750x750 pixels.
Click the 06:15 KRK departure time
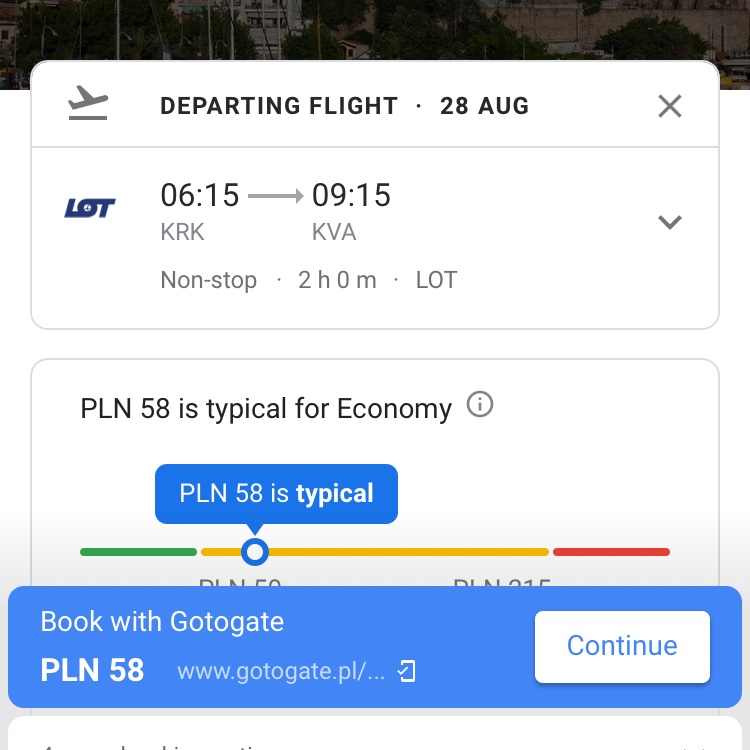click(199, 211)
